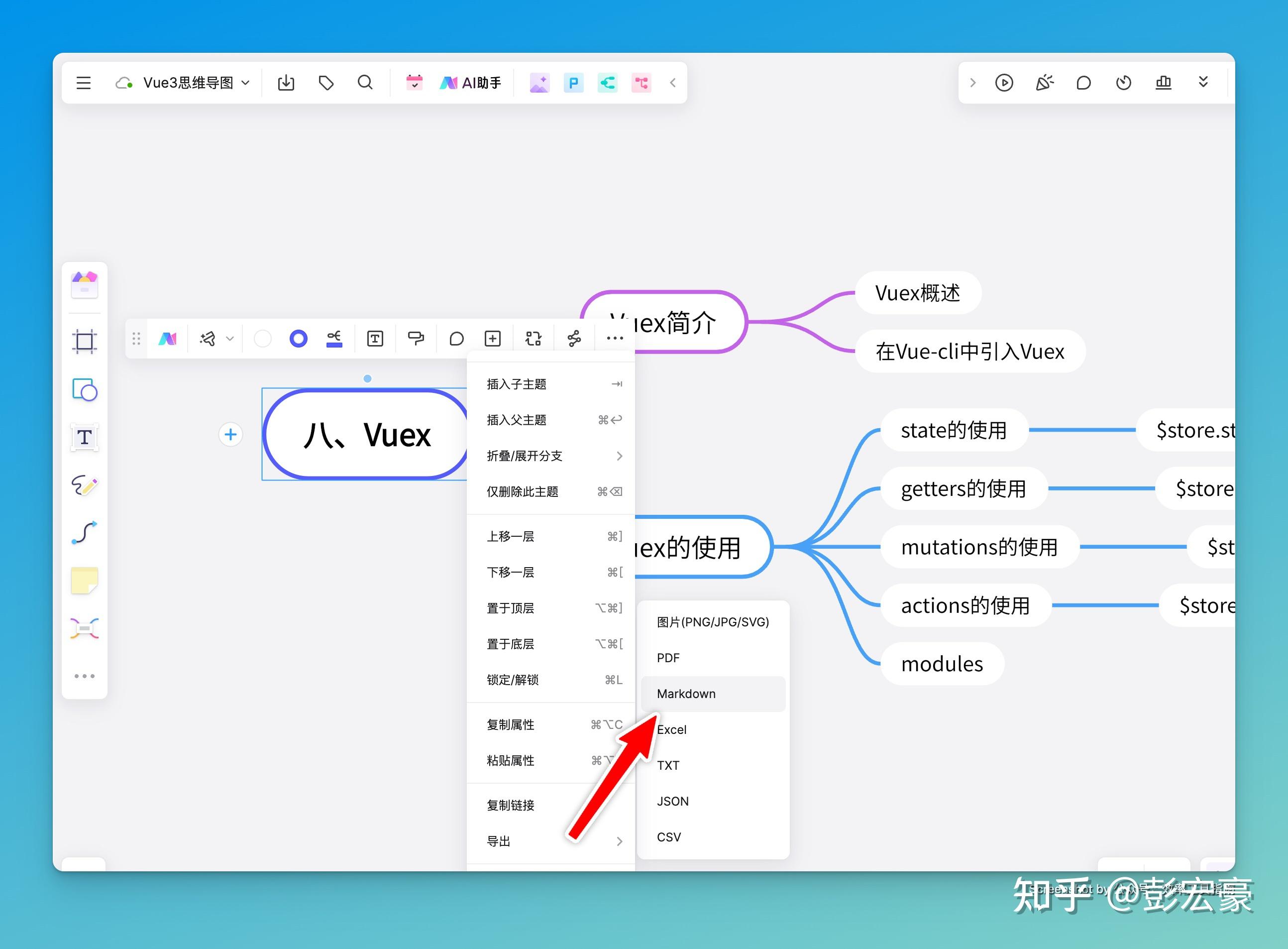
Task: Open the hamburger main menu
Action: coord(83,83)
